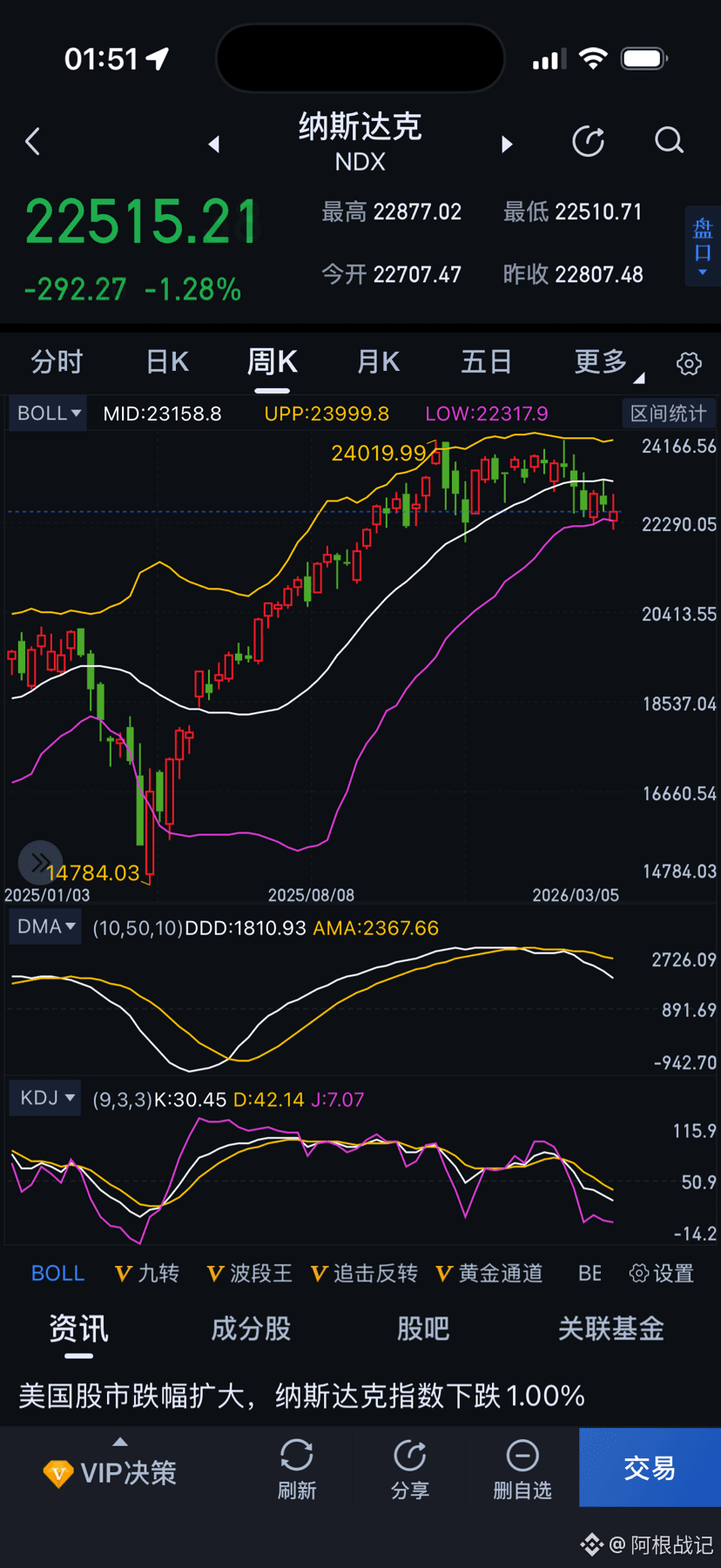Viewport: 721px width, 1568px height.
Task: Open the KDJ indicator dropdown
Action: 45,1098
